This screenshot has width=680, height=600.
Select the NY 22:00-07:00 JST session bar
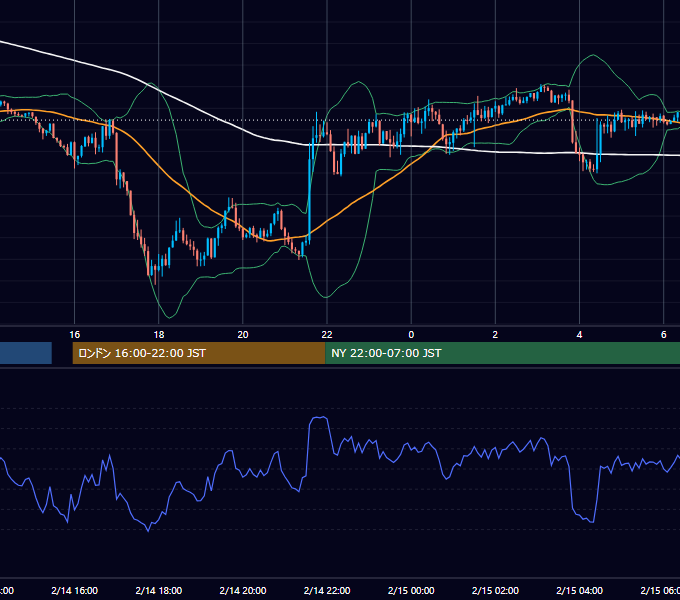pyautogui.click(x=503, y=353)
